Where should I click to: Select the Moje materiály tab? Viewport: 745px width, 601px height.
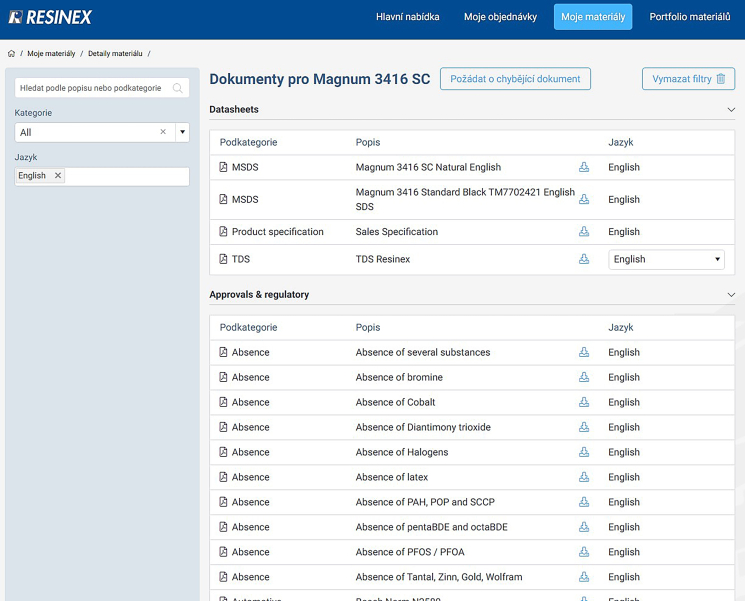point(593,17)
